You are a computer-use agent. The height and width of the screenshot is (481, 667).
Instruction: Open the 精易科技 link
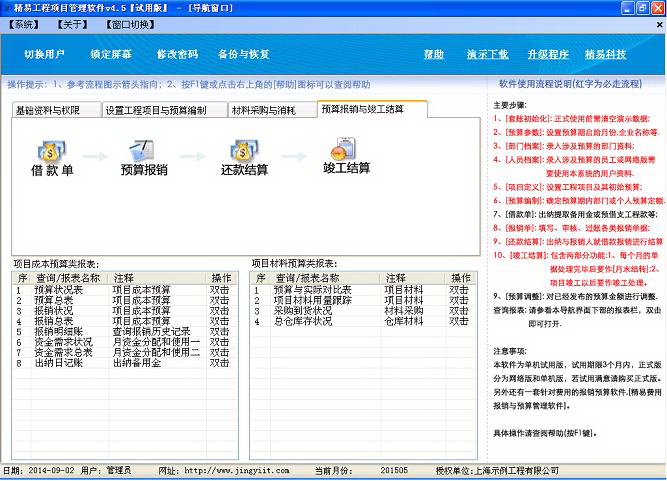(x=605, y=54)
